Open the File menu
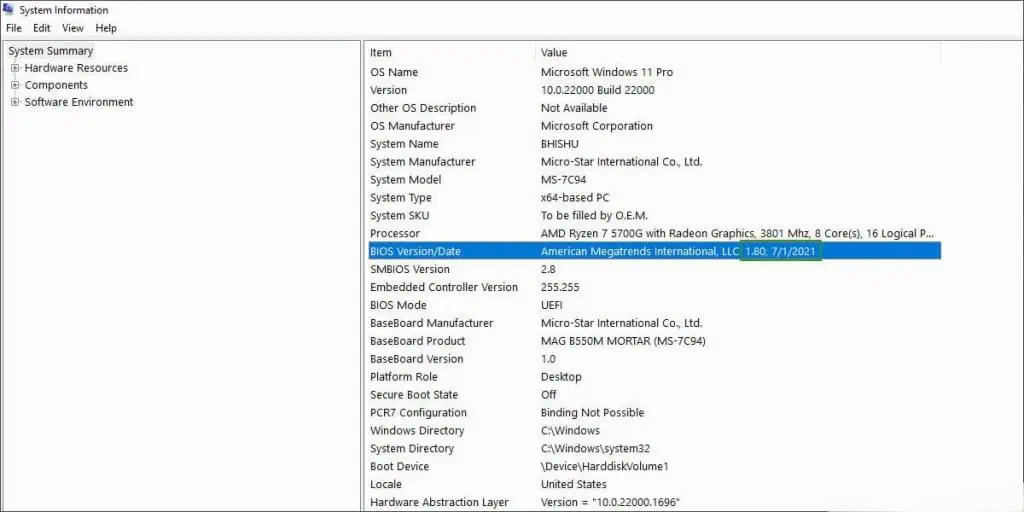Screen dimensions: 1024x512 click(14, 28)
